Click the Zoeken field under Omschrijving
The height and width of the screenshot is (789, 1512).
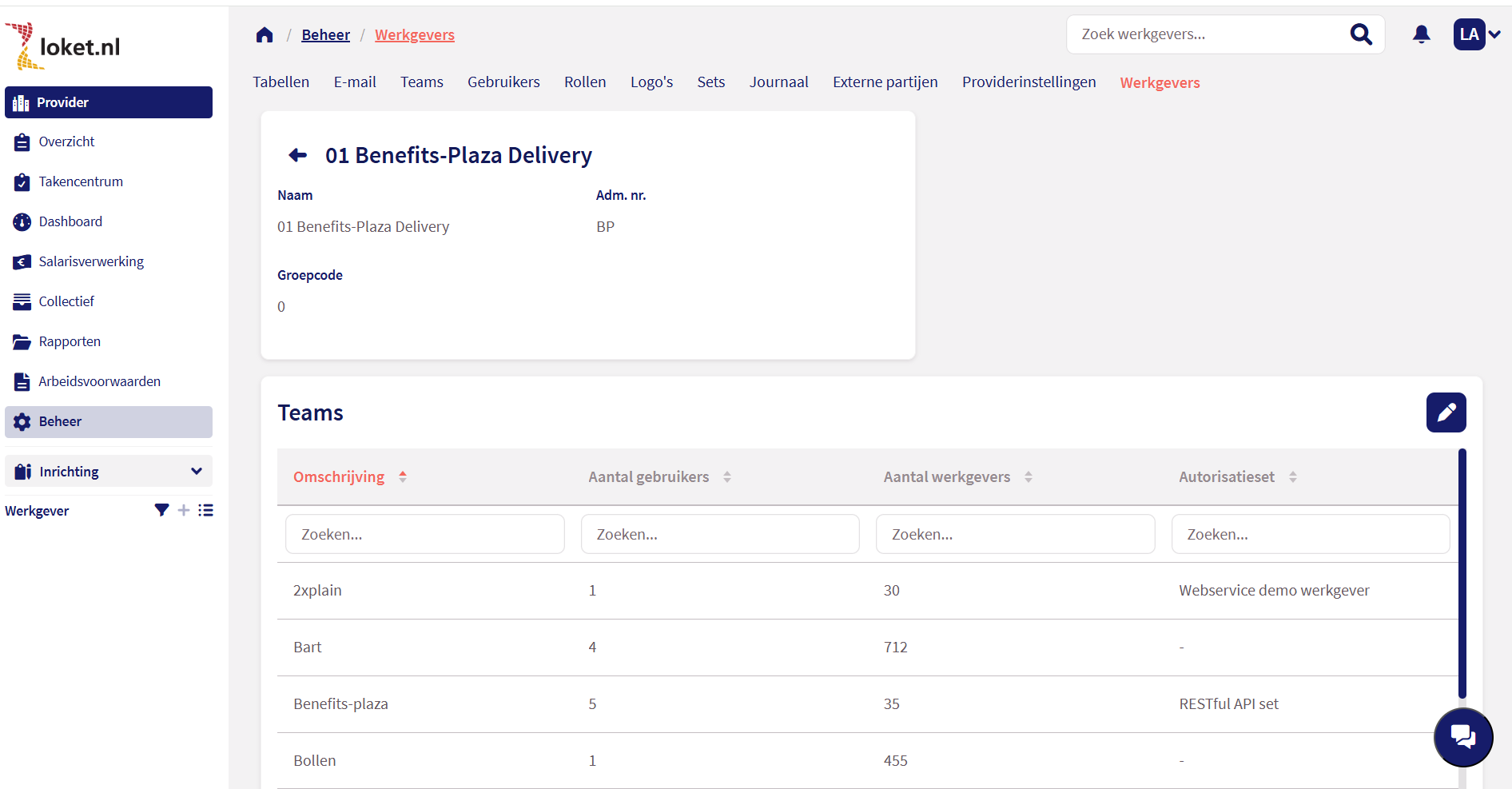pyautogui.click(x=424, y=533)
